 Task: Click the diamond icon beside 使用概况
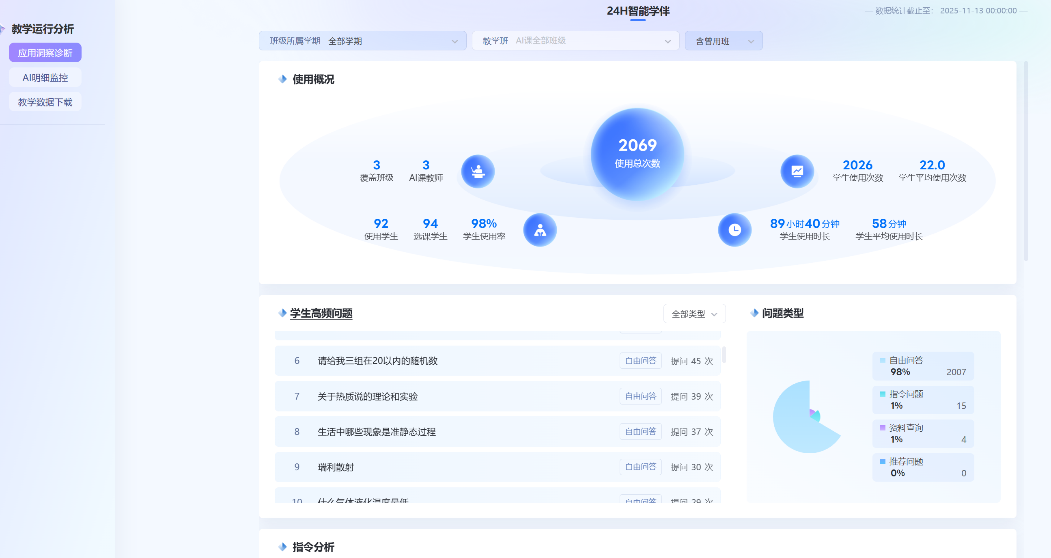[x=283, y=79]
